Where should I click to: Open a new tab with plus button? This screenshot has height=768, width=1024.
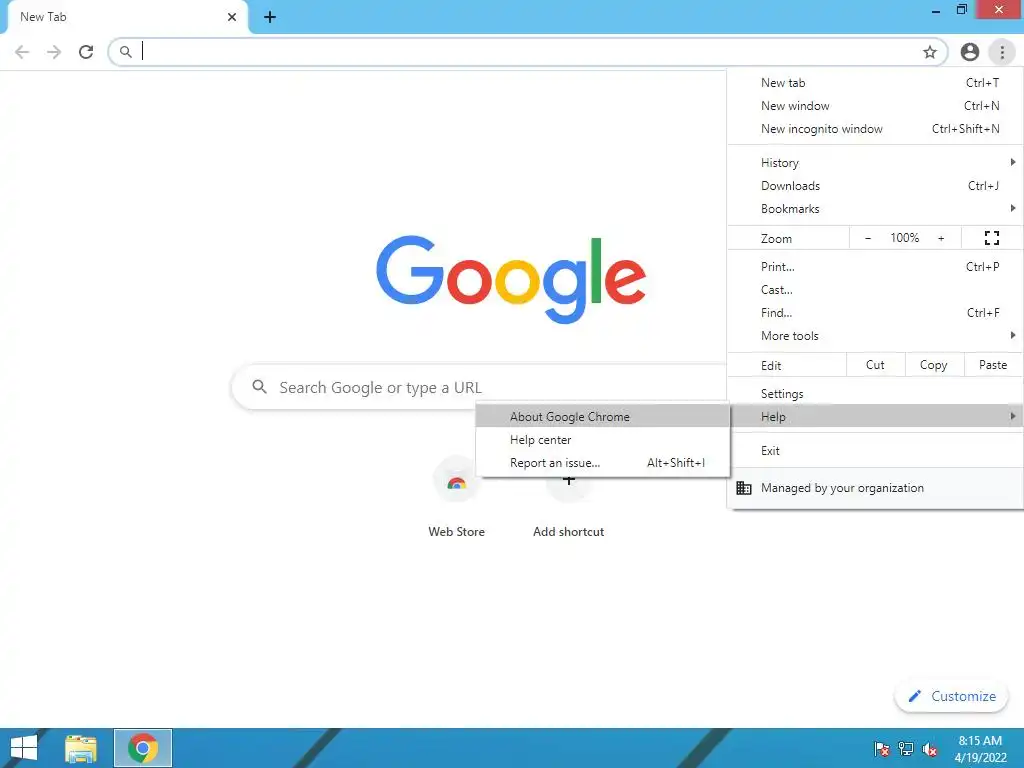270,18
